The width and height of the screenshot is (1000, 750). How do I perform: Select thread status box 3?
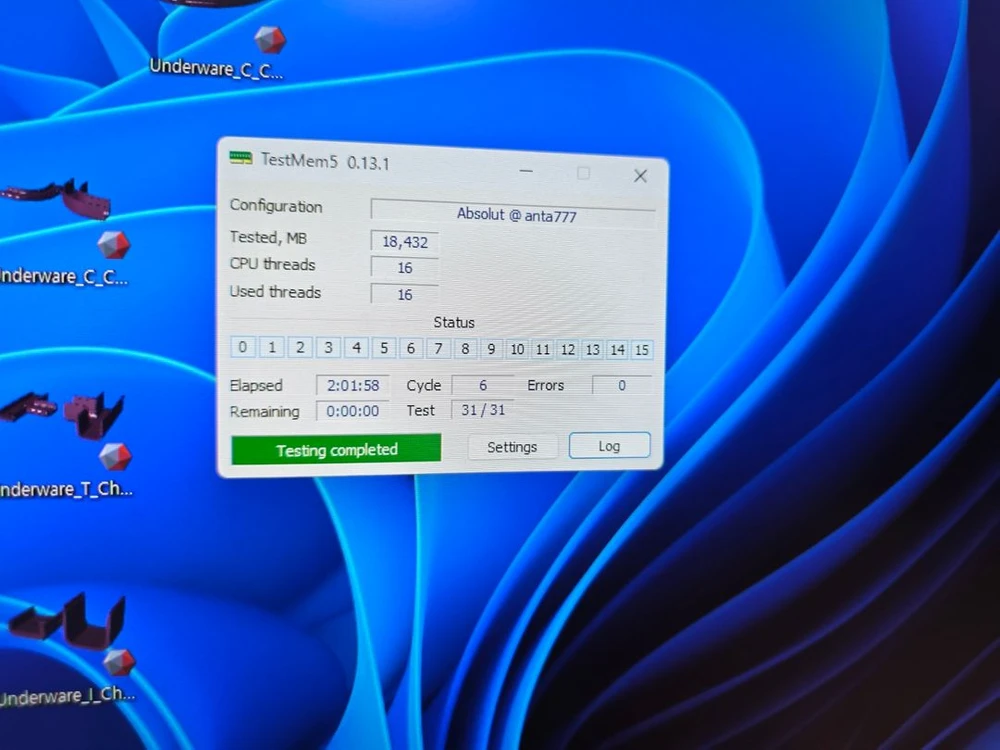pyautogui.click(x=328, y=348)
